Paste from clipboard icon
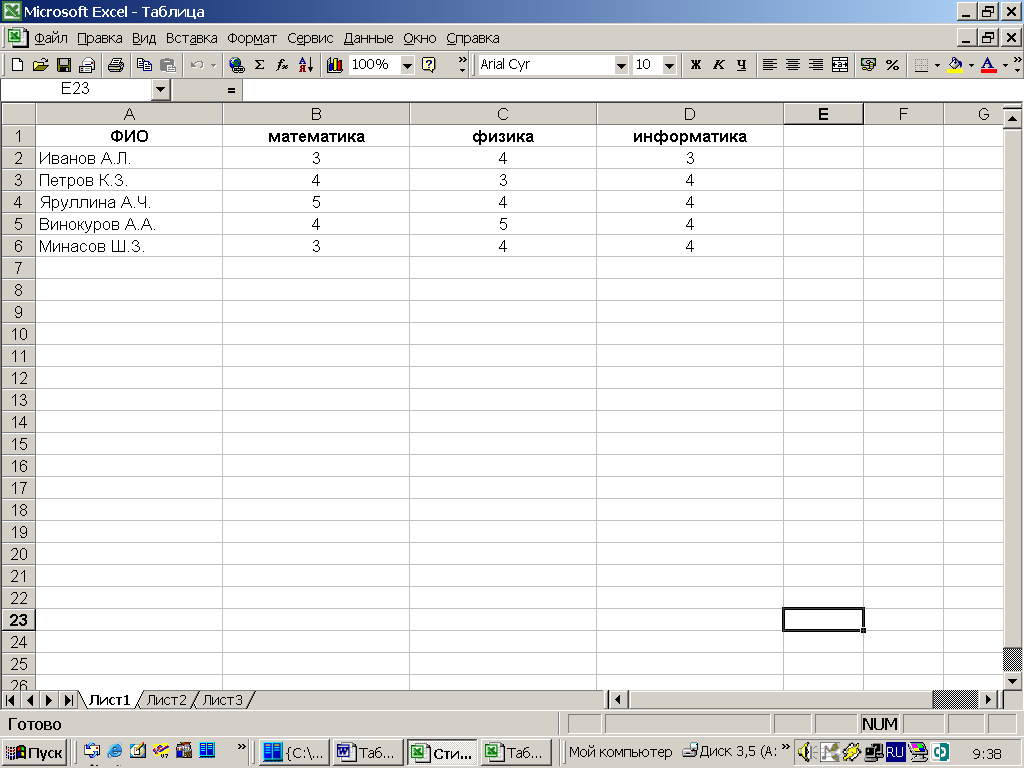The image size is (1024, 768). pos(168,65)
